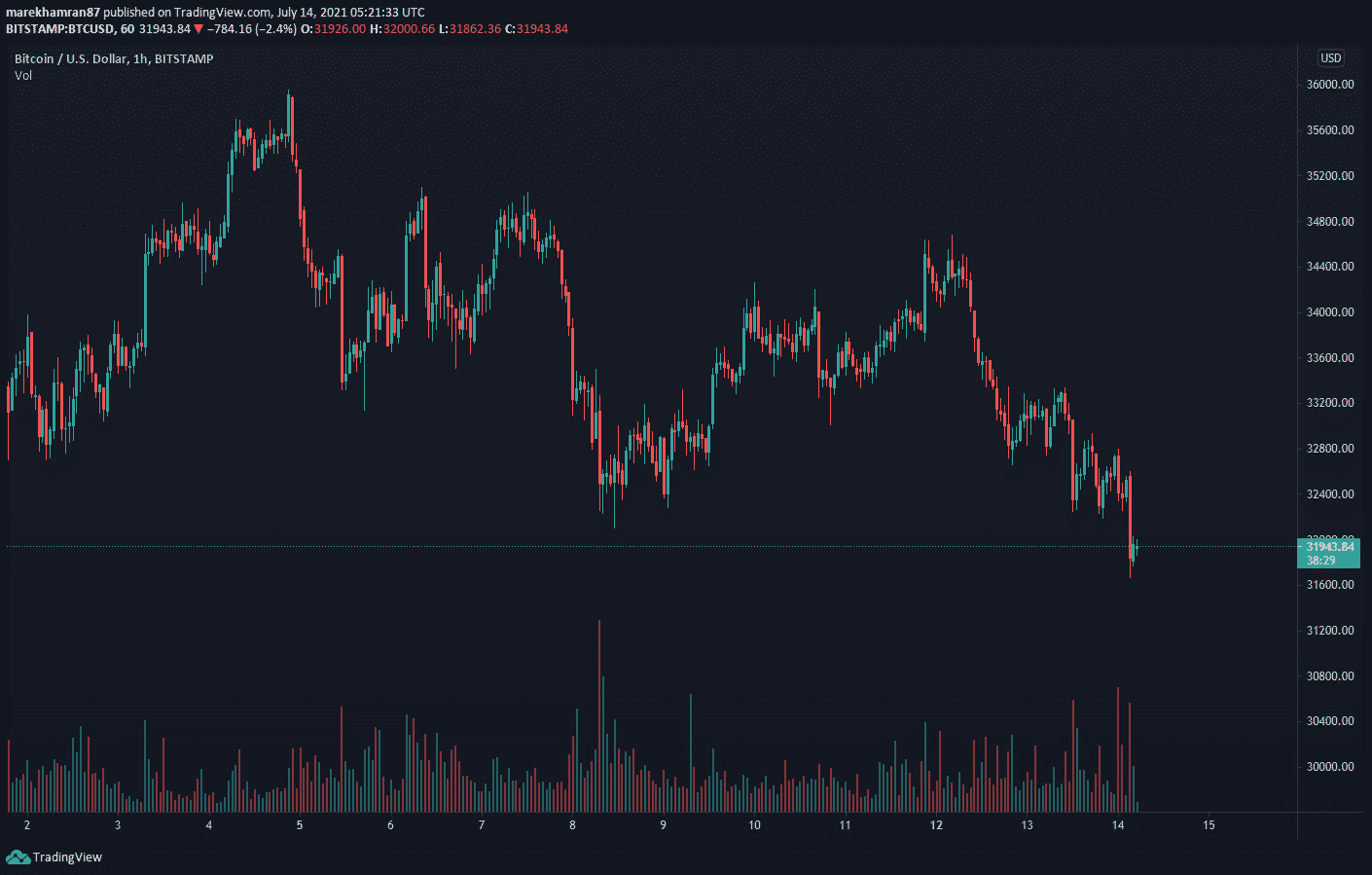Image resolution: width=1372 pixels, height=875 pixels.
Task: Select the Vol indicator label
Action: coord(23,75)
